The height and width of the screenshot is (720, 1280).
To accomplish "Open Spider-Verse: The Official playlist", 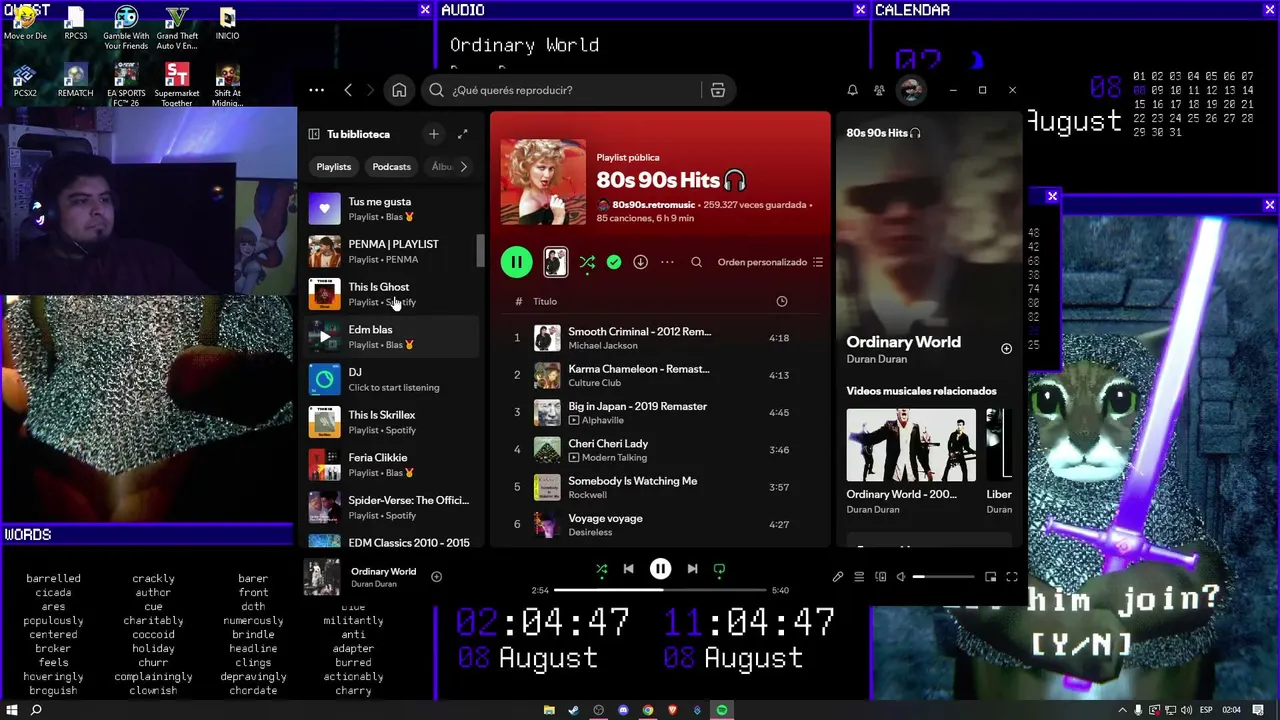I will click(392, 507).
